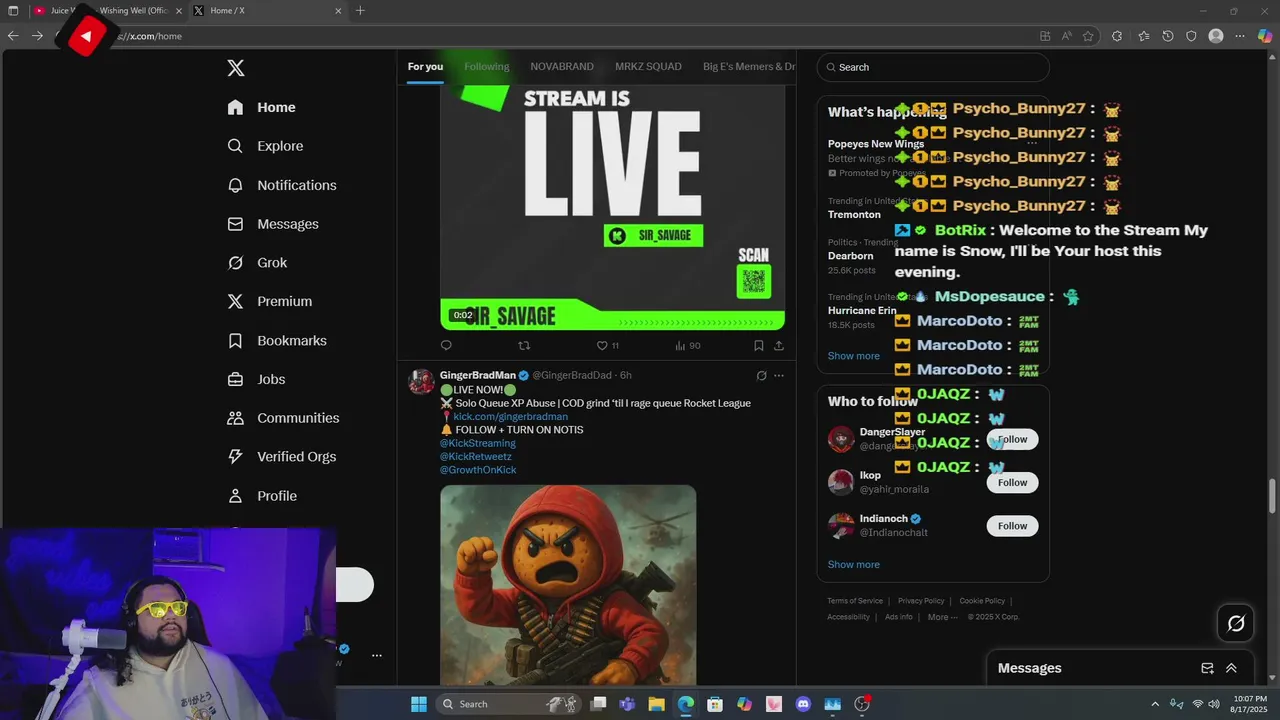Follow Indianoch account

pos(1012,526)
